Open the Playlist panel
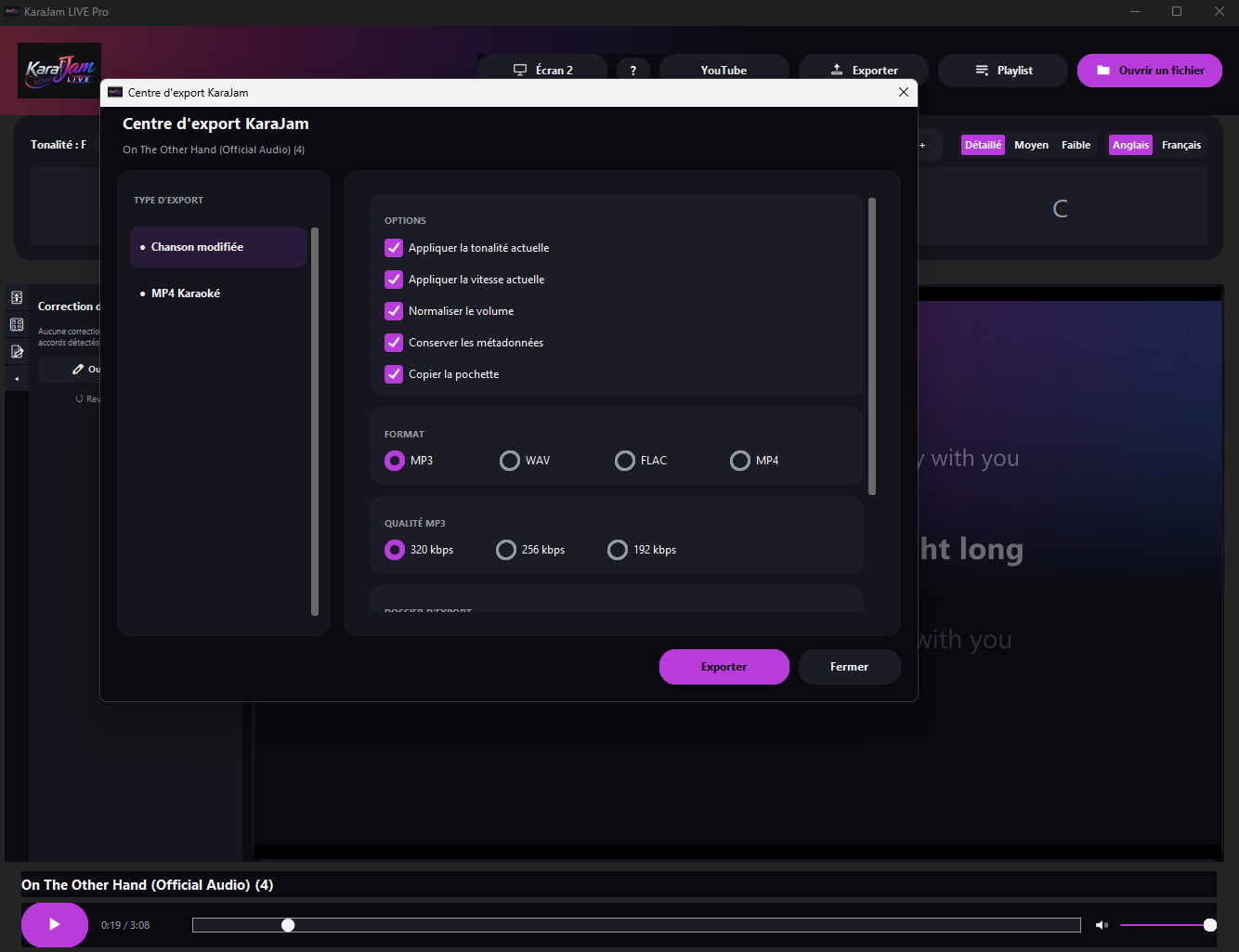1239x952 pixels. pos(1003,71)
